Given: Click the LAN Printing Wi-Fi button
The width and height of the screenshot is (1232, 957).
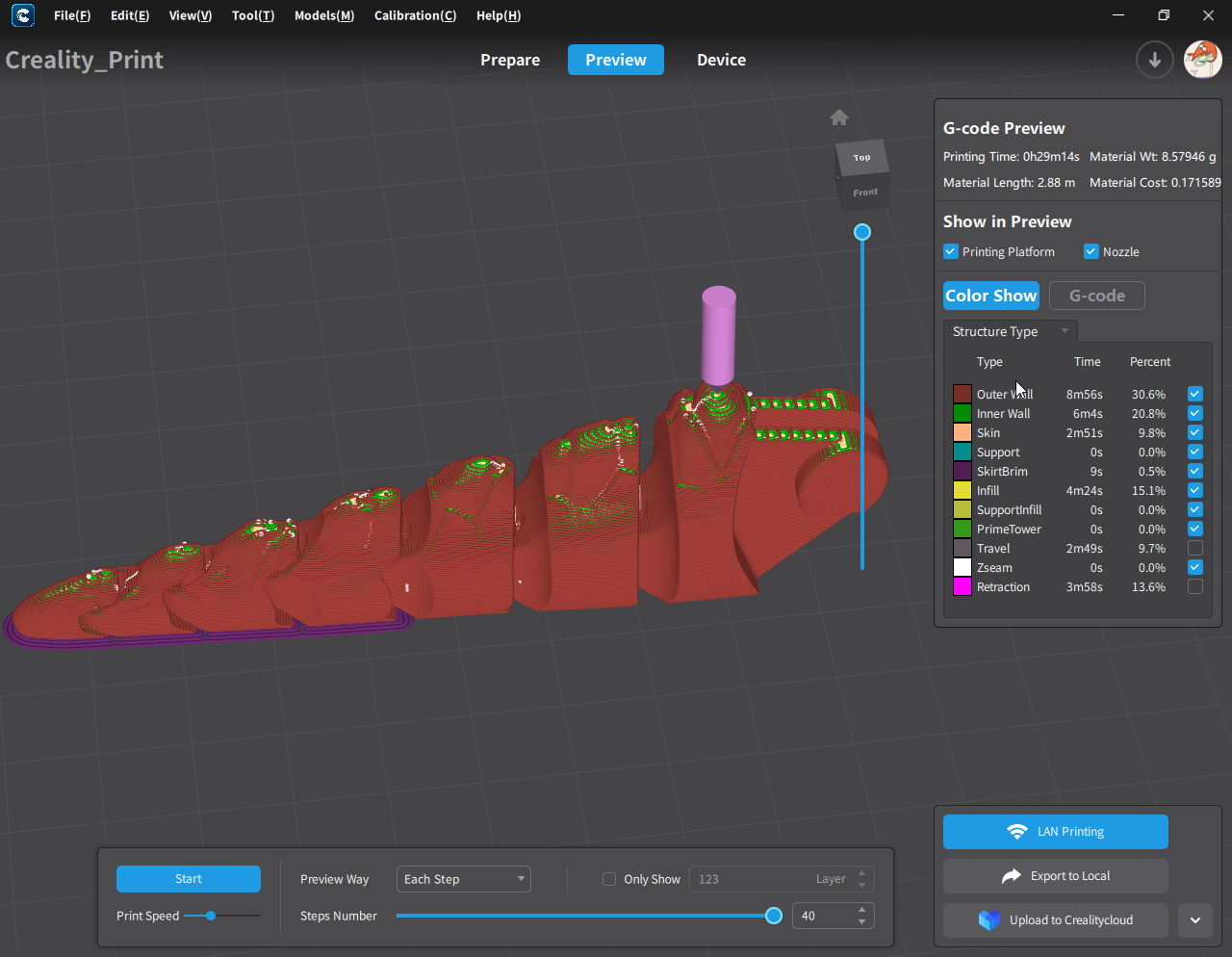Looking at the screenshot, I should (1055, 832).
